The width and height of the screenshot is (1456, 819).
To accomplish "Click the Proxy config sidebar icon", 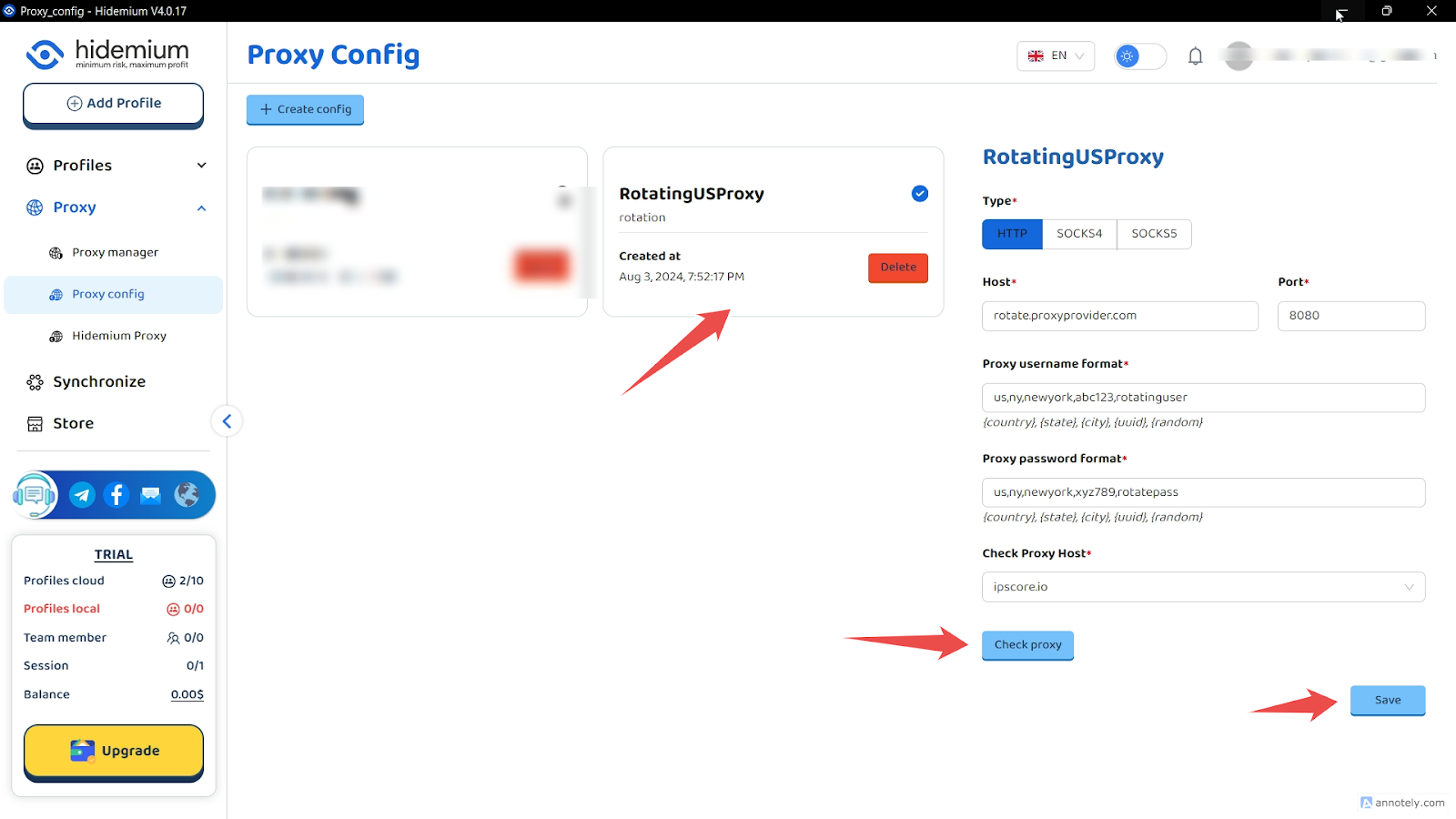I will 56,295.
